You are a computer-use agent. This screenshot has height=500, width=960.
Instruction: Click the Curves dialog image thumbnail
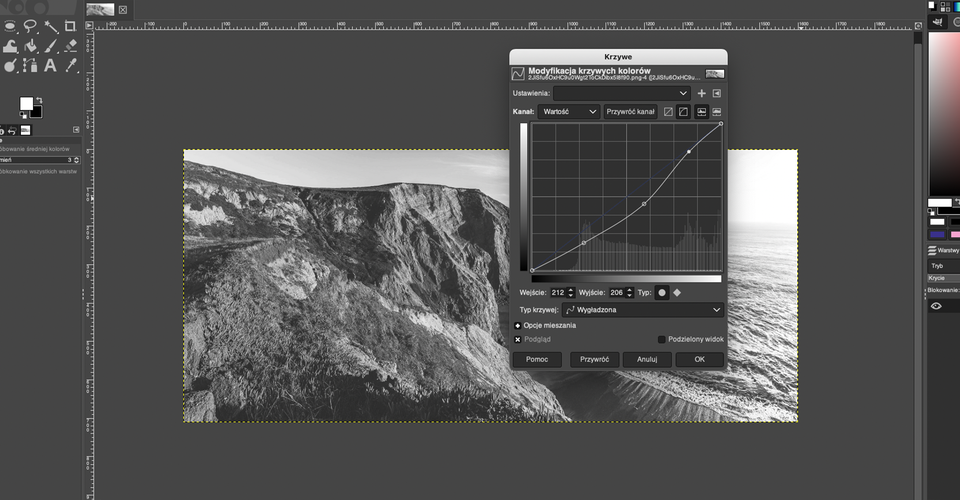tap(714, 73)
